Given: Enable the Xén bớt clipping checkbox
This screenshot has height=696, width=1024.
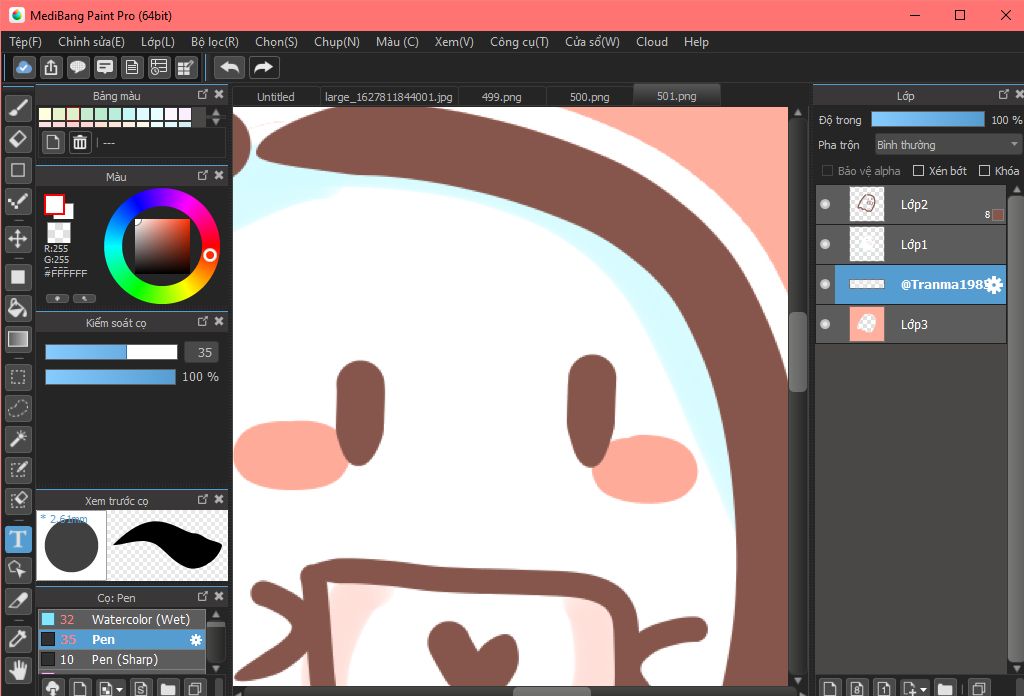Looking at the screenshot, I should tap(918, 171).
